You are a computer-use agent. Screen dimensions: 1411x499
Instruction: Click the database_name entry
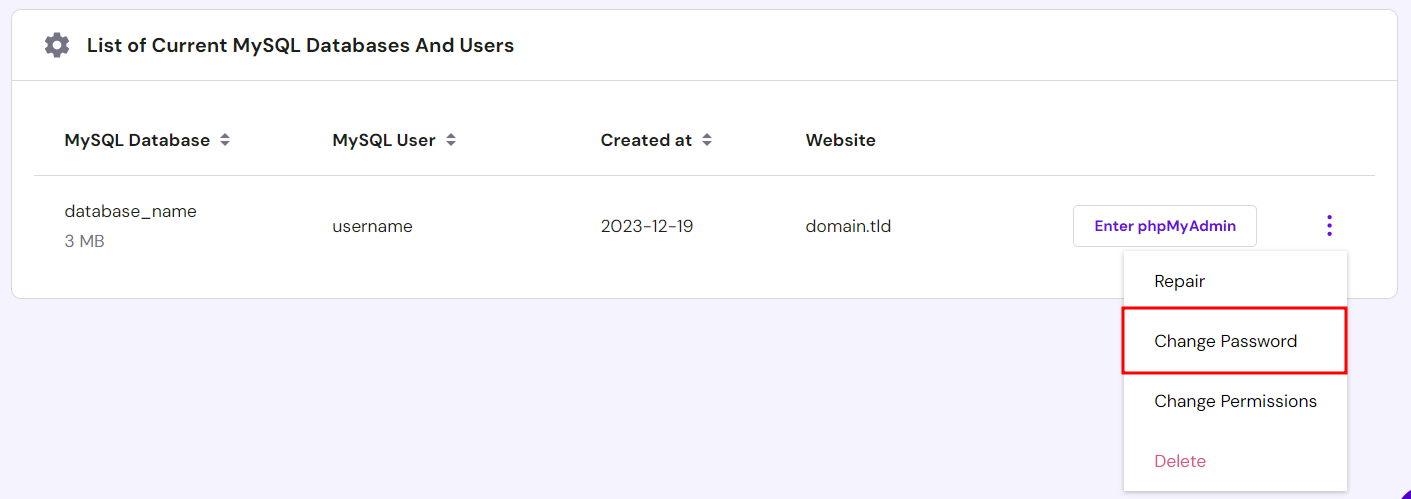pyautogui.click(x=130, y=211)
